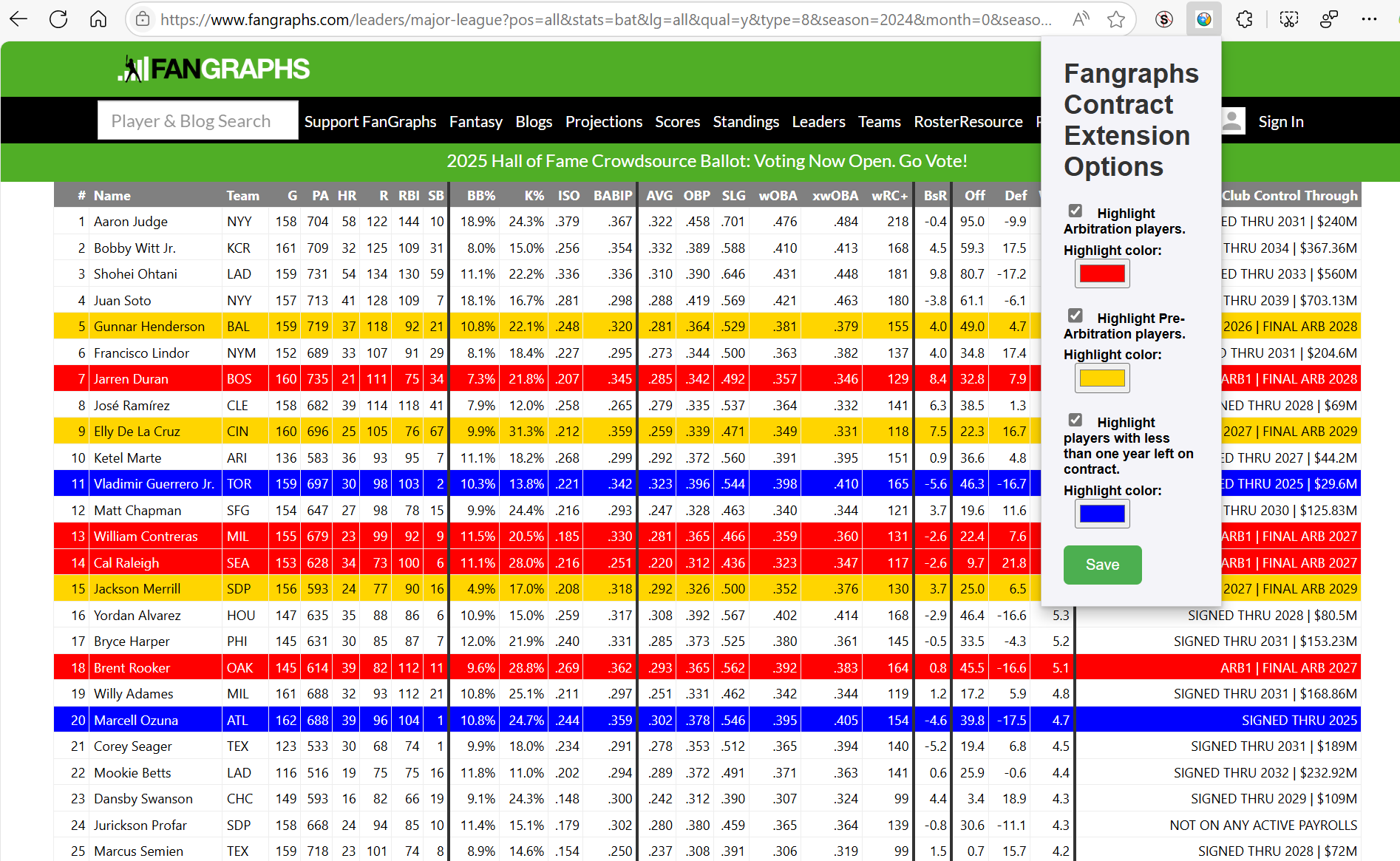Viewport: 1400px width, 861px height.
Task: Sort table by K% column header
Action: 534,195
